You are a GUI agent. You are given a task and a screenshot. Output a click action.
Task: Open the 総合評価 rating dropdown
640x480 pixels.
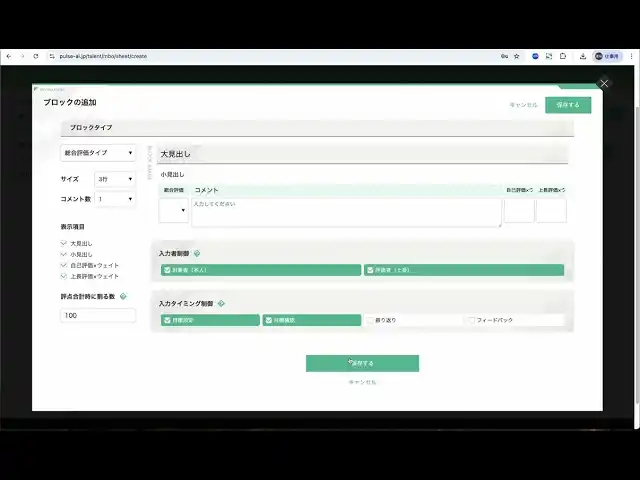(x=172, y=211)
